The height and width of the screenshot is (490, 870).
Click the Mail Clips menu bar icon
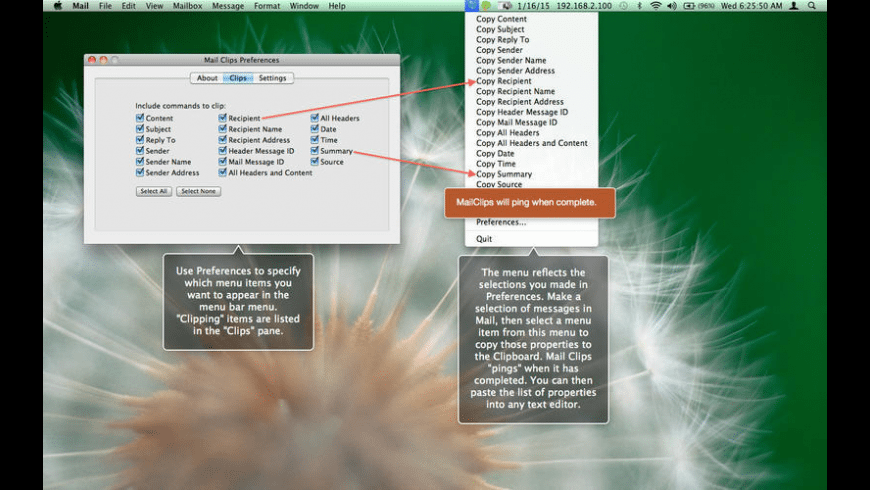coord(471,6)
